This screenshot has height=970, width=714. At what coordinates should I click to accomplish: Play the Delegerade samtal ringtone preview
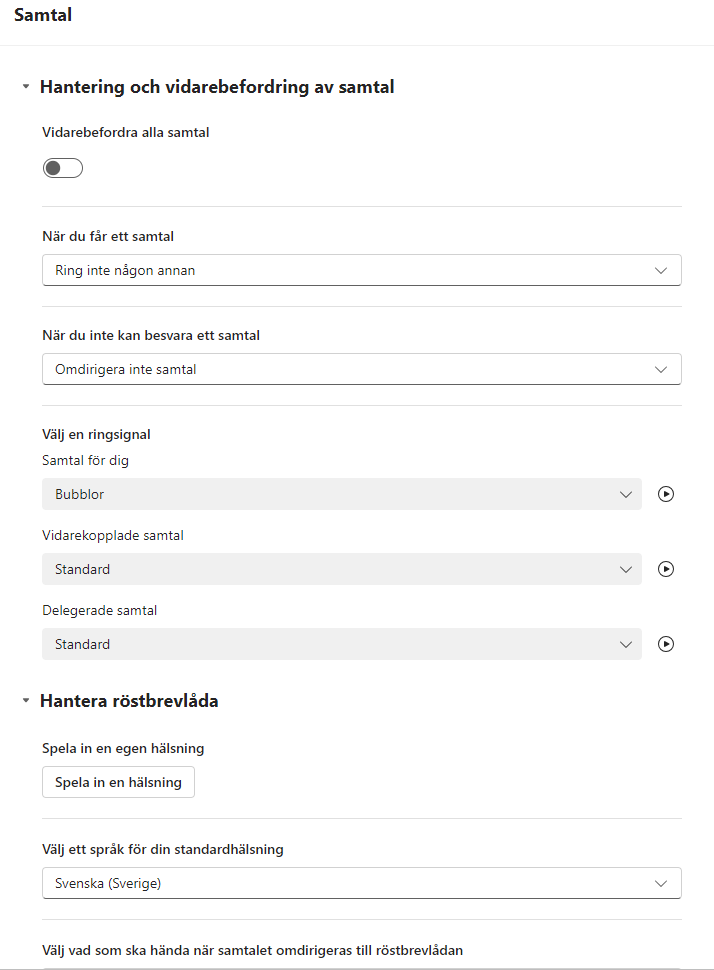pos(666,644)
